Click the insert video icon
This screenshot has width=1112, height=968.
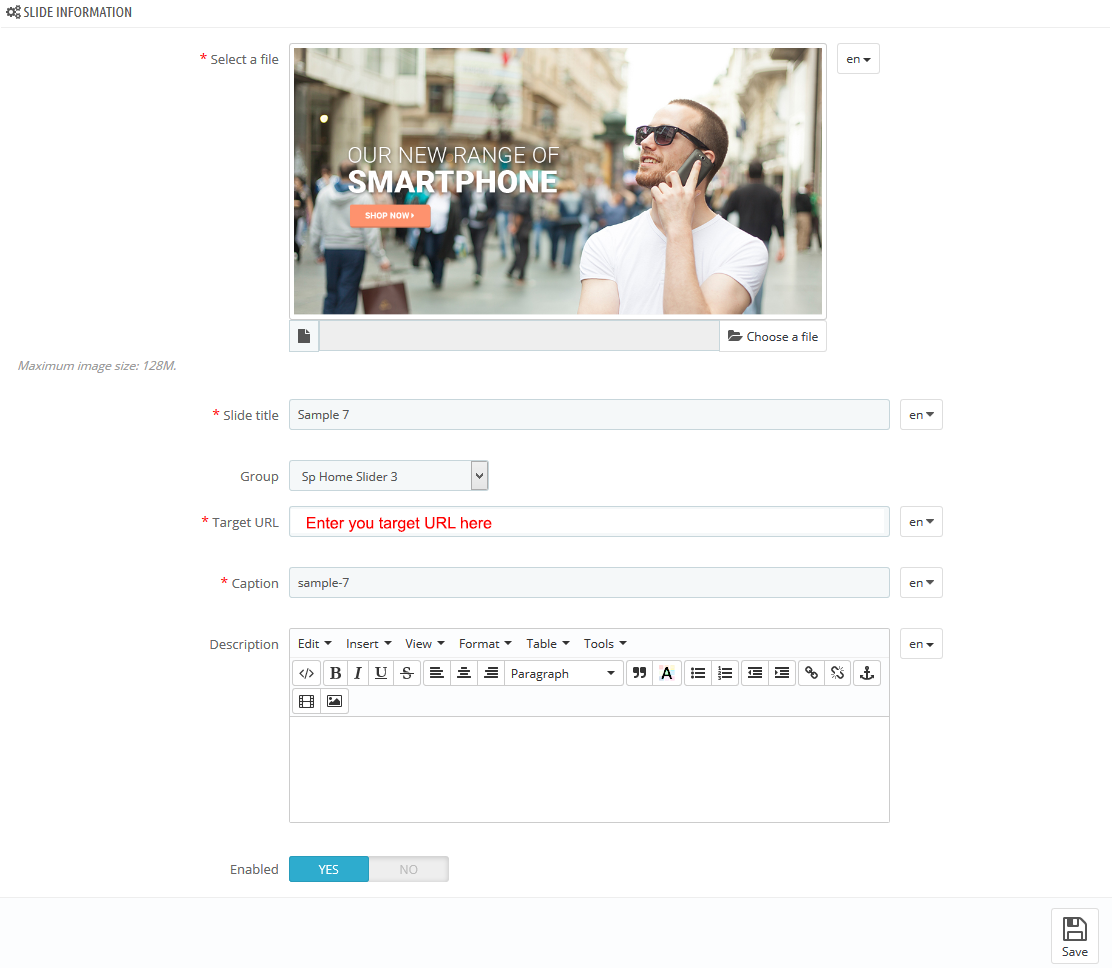[306, 702]
